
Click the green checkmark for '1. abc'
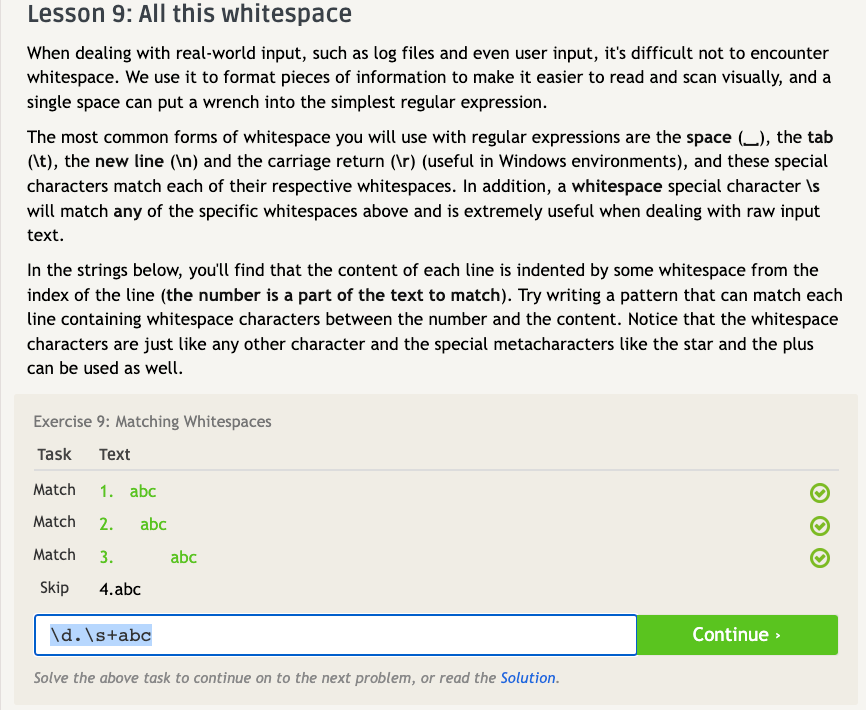(820, 492)
